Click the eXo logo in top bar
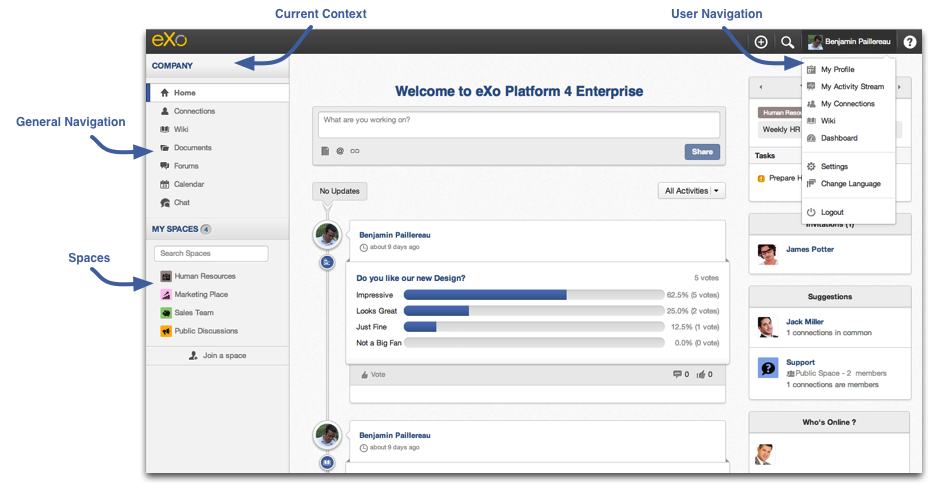 click(x=169, y=40)
